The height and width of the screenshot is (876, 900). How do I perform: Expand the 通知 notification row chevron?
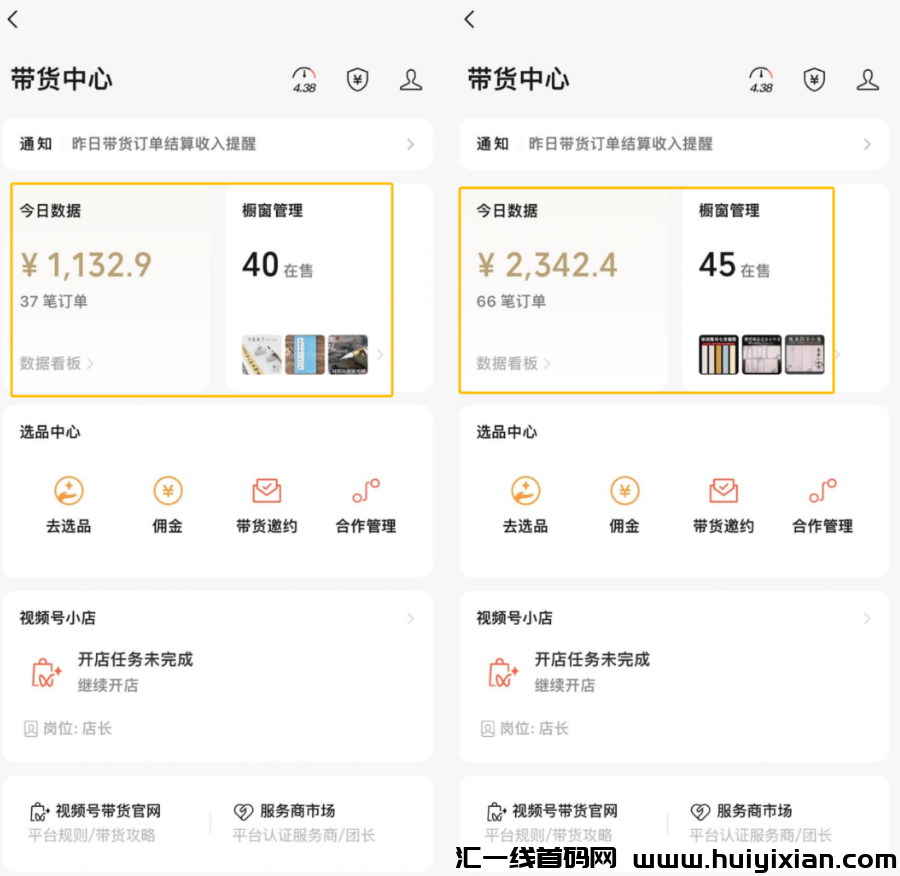(410, 144)
